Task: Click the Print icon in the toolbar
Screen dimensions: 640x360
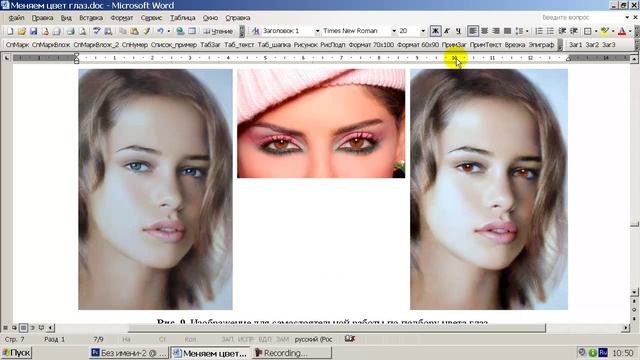Action: click(71, 31)
